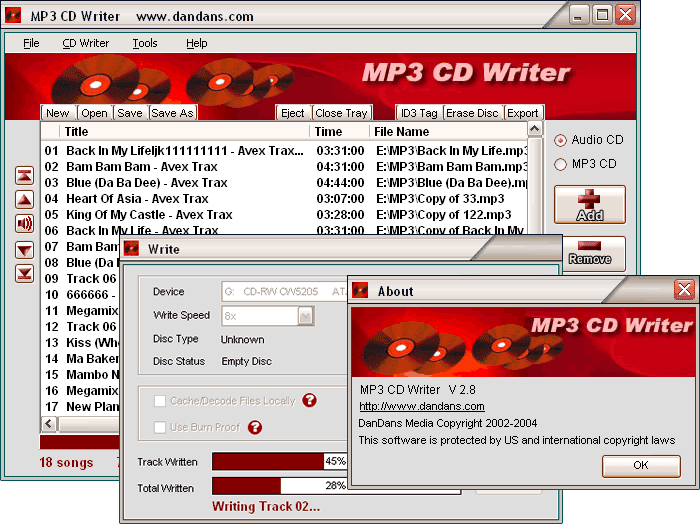Click OK in the About dialog
700x525 pixels.
[x=641, y=466]
